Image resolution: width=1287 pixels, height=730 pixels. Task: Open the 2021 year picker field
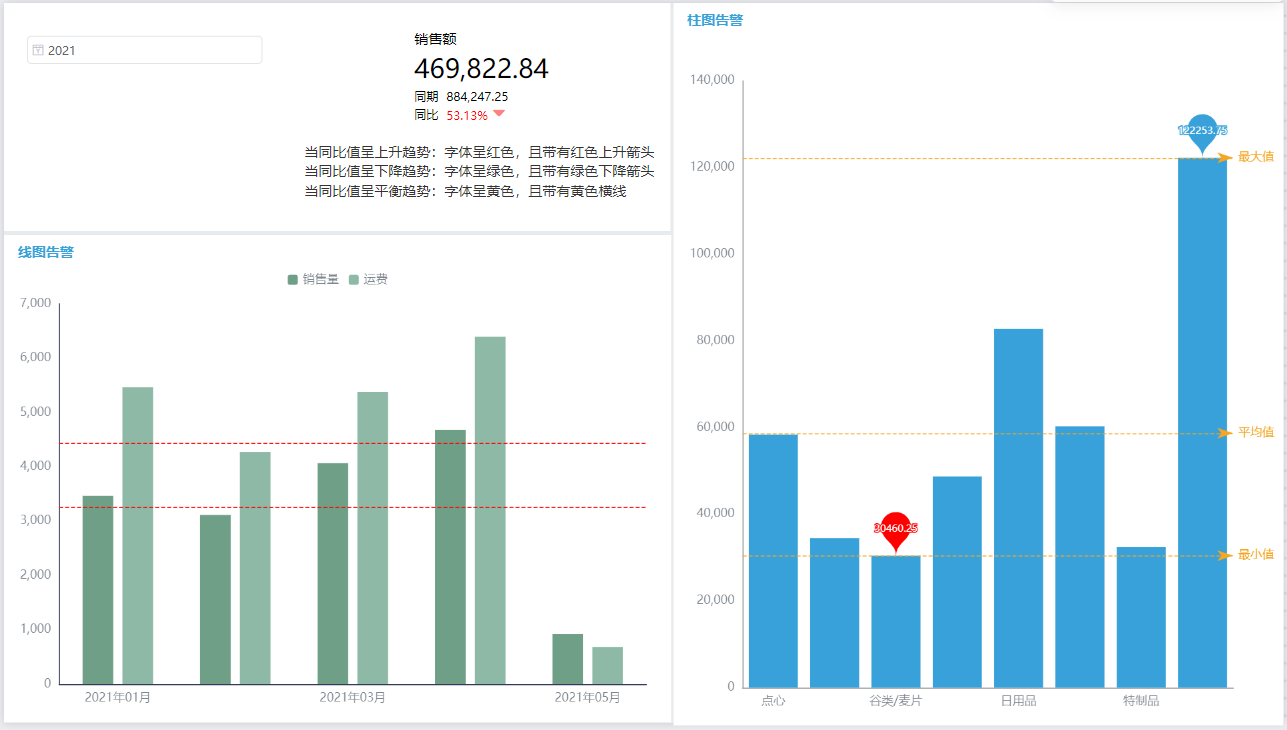tap(145, 50)
